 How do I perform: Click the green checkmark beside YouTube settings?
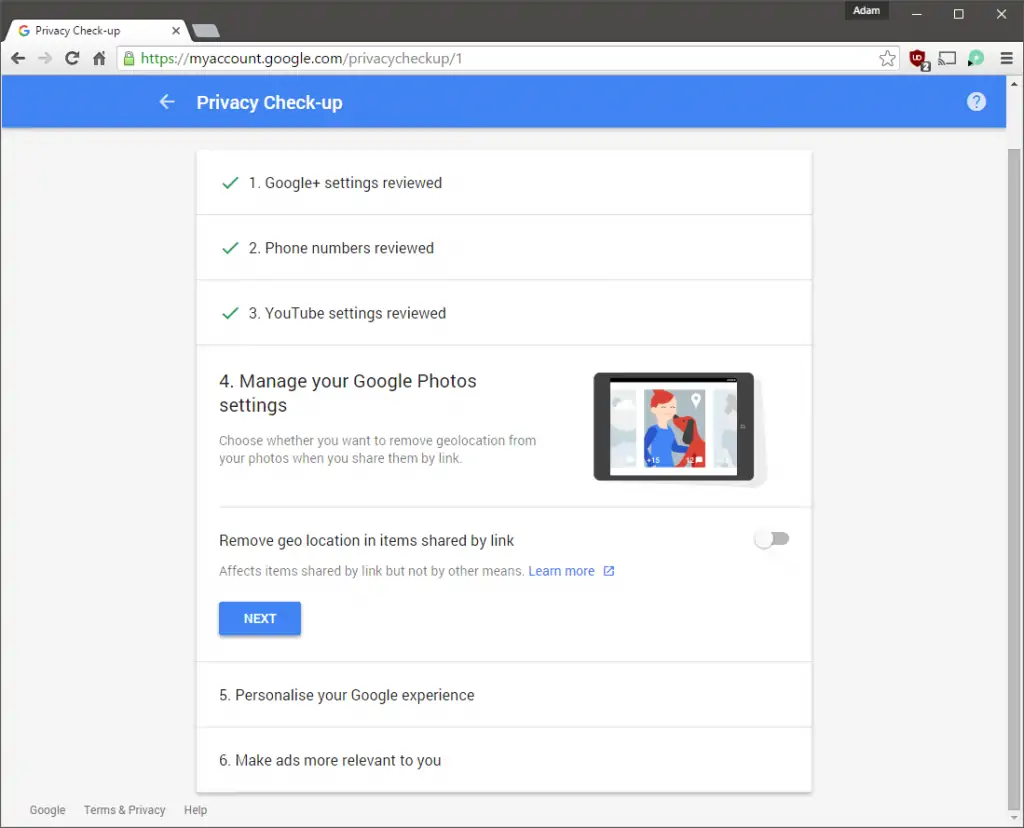[230, 313]
